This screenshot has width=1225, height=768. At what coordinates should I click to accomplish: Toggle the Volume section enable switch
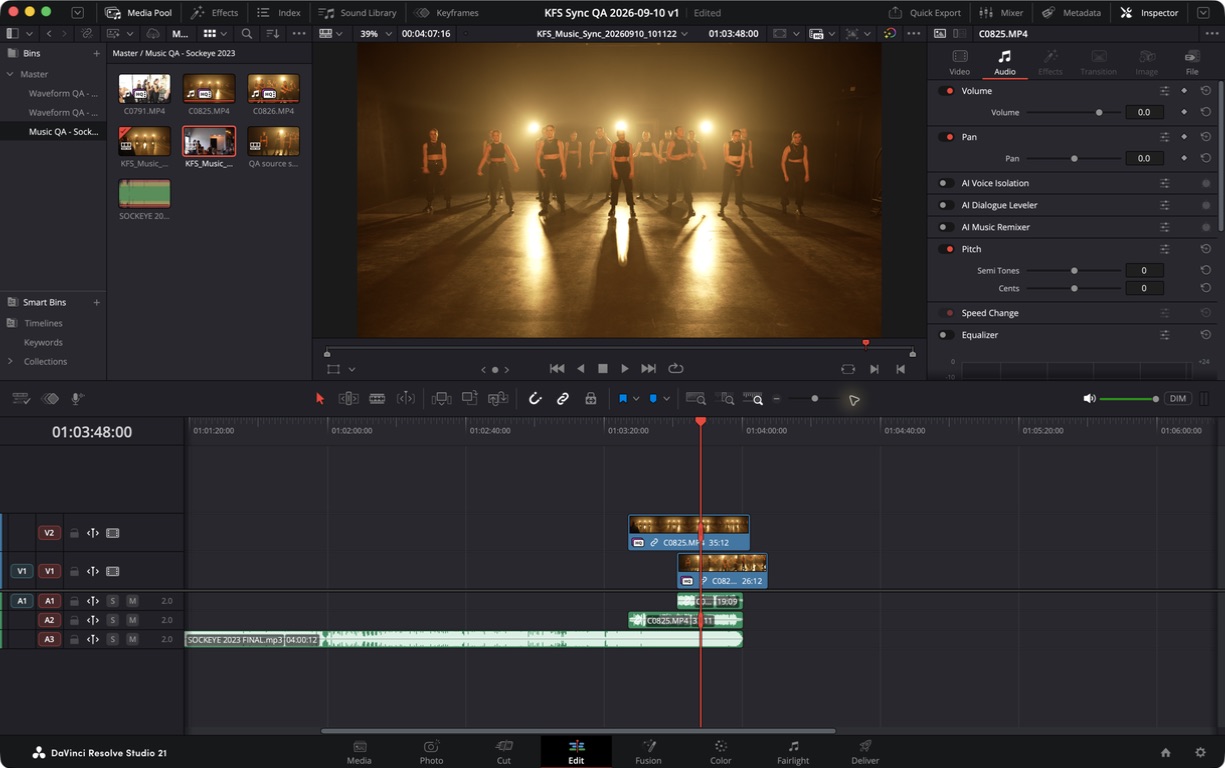coord(946,91)
